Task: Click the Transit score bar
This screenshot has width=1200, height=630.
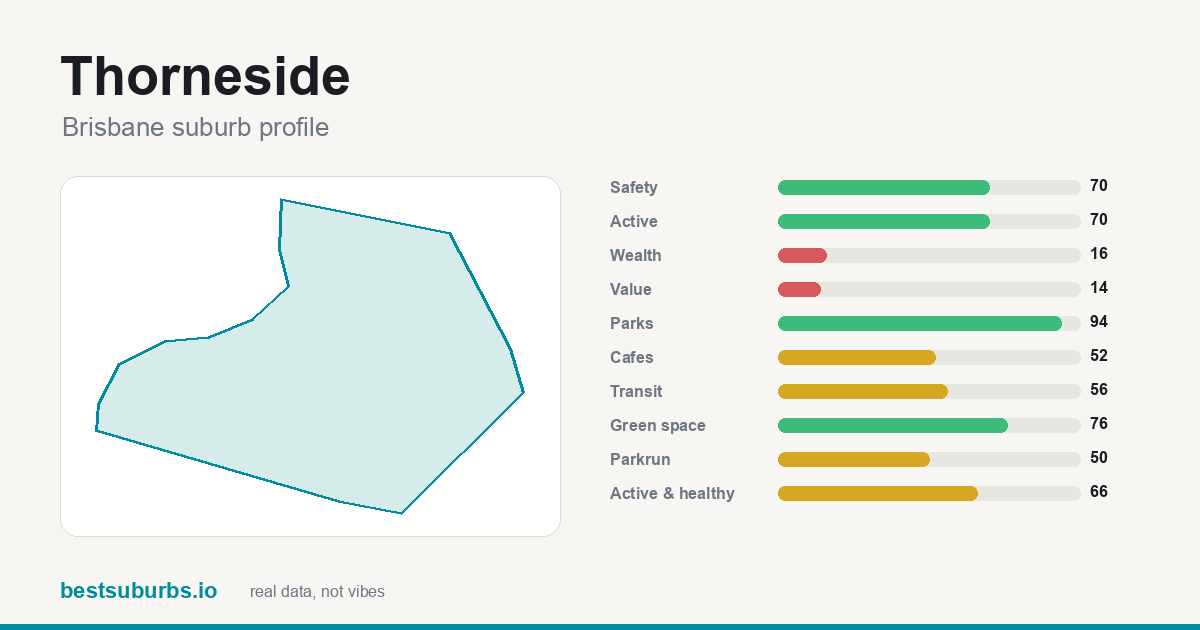Action: pyautogui.click(x=929, y=391)
